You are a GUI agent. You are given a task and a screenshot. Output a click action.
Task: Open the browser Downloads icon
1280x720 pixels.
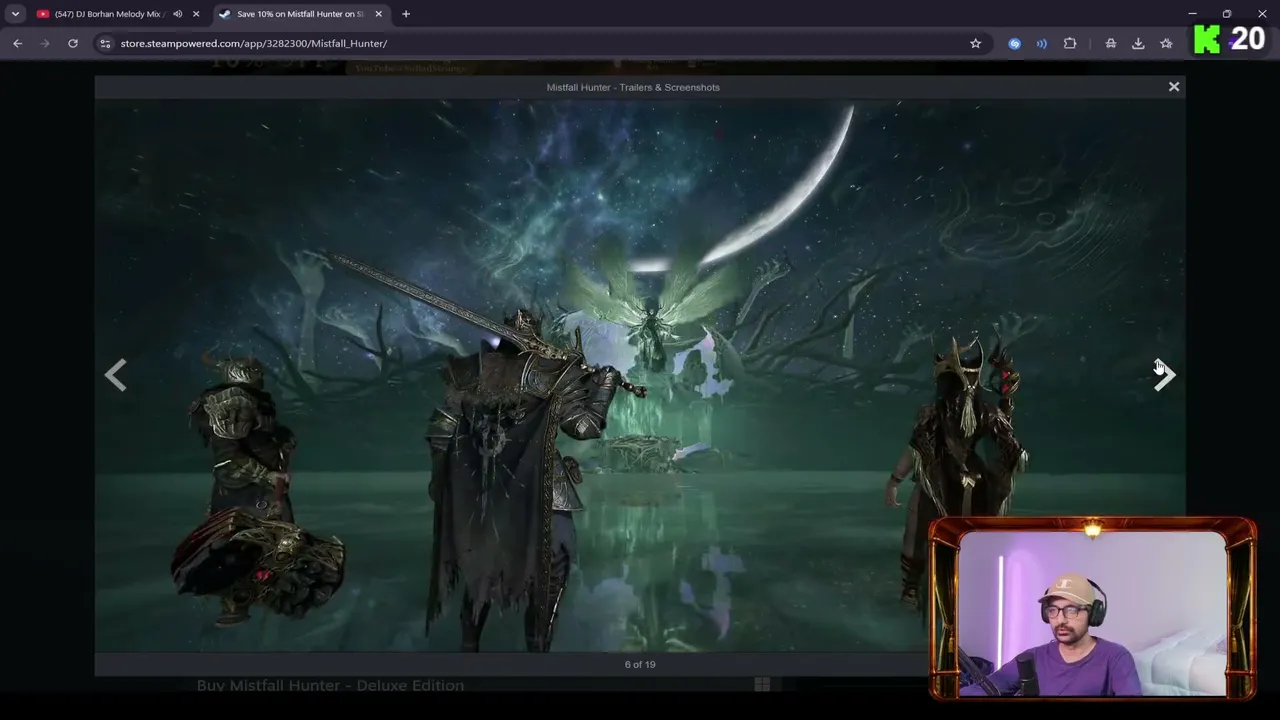pos(1138,43)
